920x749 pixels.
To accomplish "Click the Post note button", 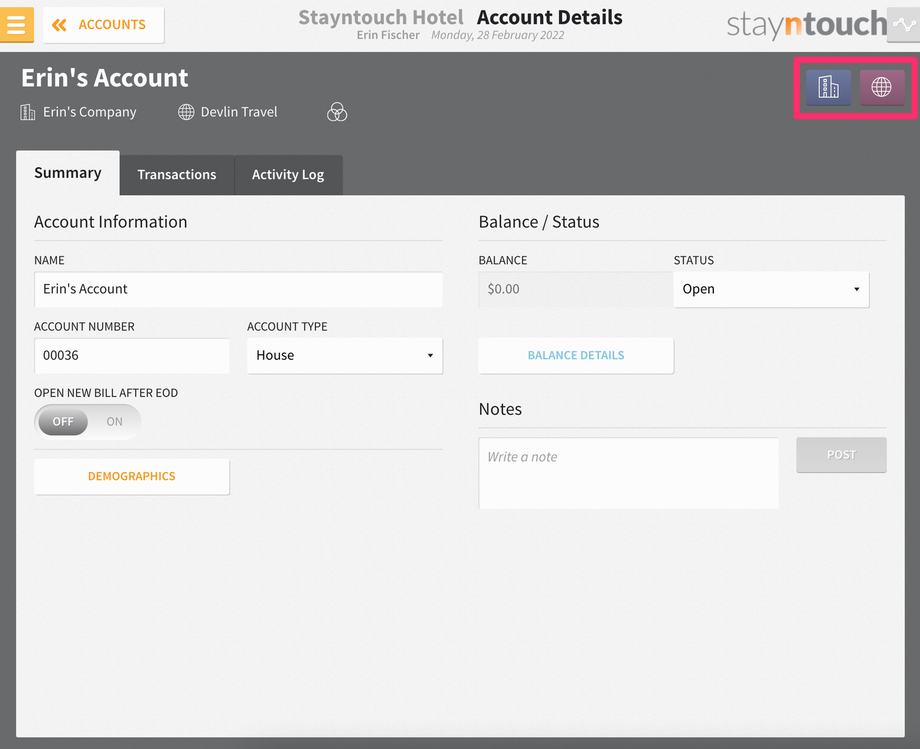I will (841, 455).
